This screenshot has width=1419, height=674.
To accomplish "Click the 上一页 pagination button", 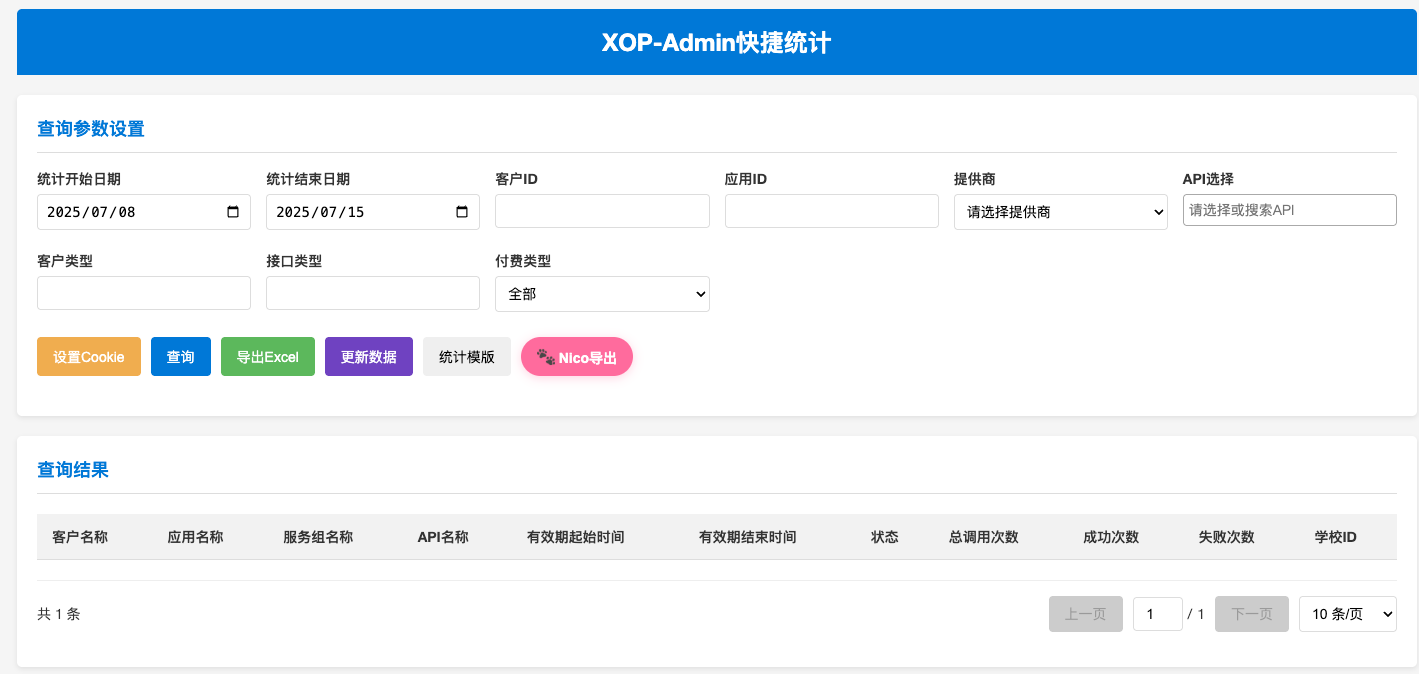I will [x=1085, y=614].
